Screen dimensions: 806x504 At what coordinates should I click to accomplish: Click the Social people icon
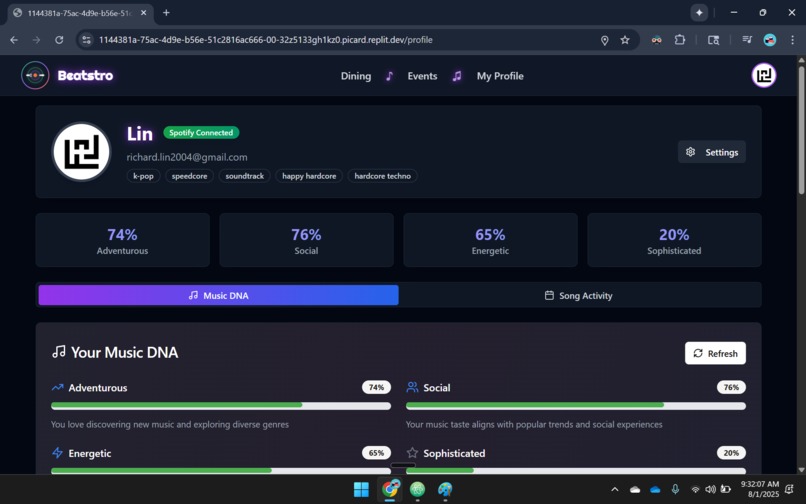tap(412, 387)
